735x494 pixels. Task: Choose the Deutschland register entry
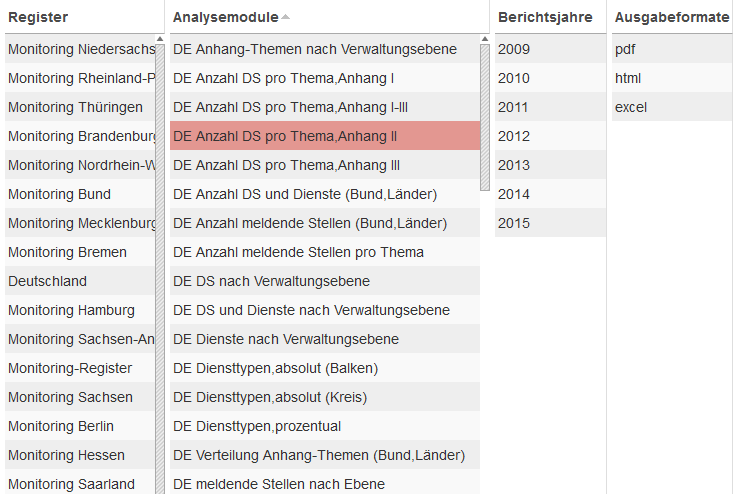click(x=48, y=281)
